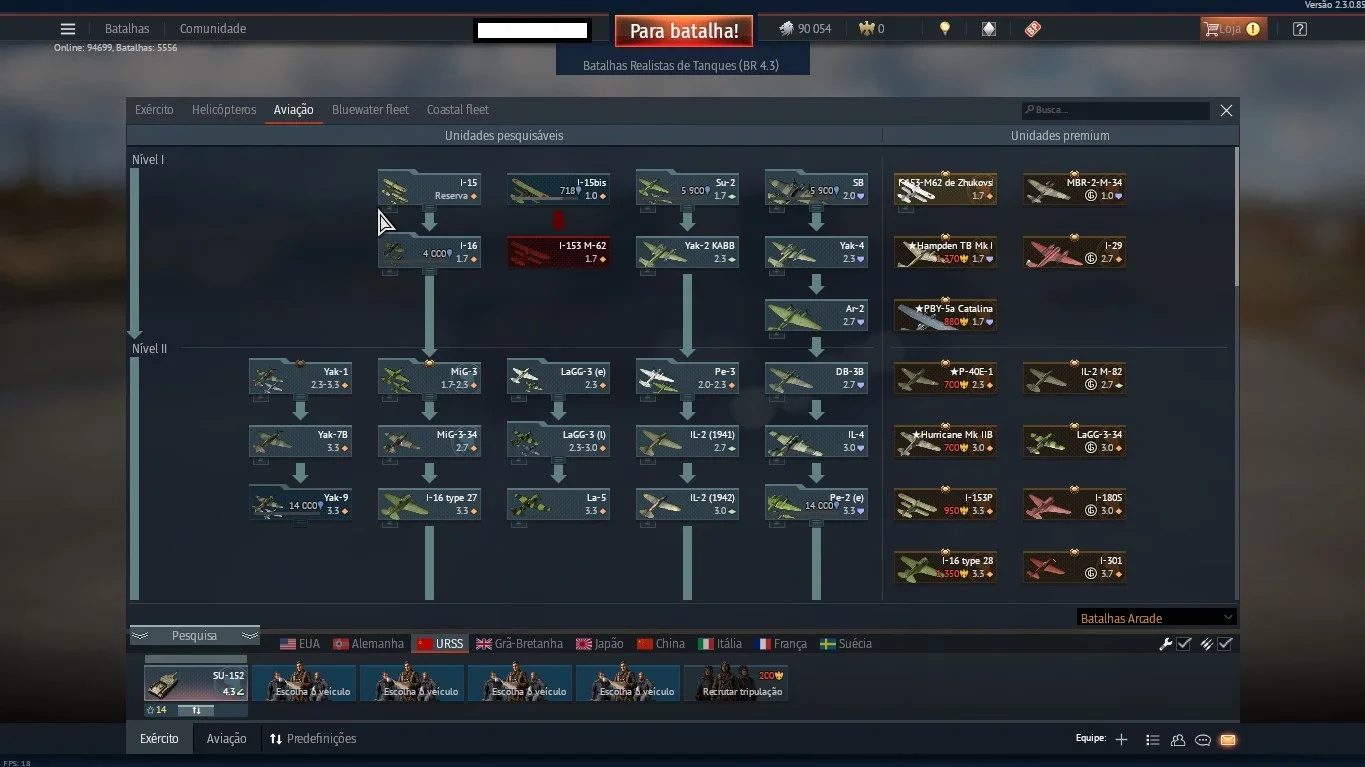
Task: Select the Alemanha flag nation
Action: [368, 644]
